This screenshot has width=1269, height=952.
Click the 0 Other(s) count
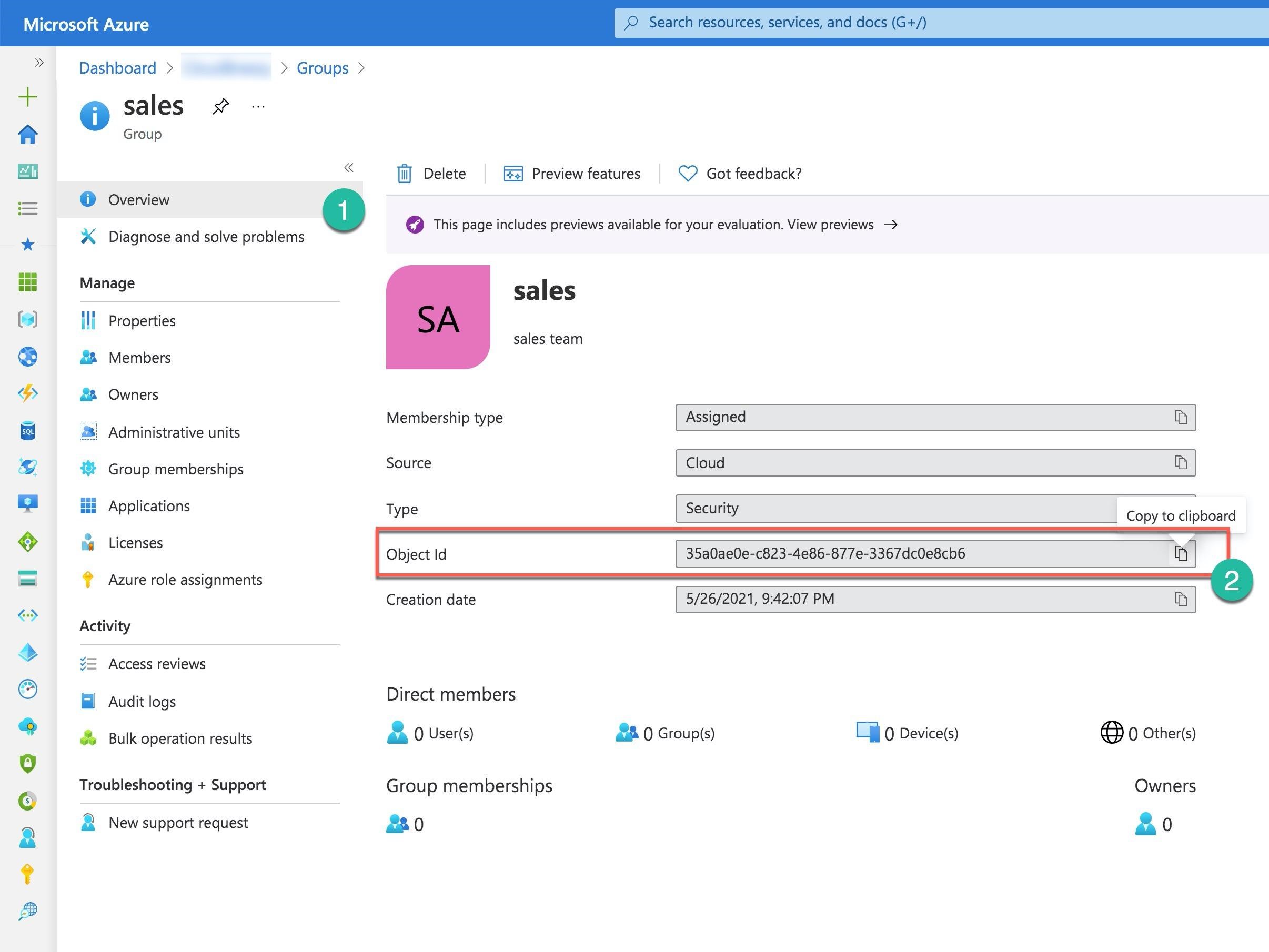coord(1148,732)
